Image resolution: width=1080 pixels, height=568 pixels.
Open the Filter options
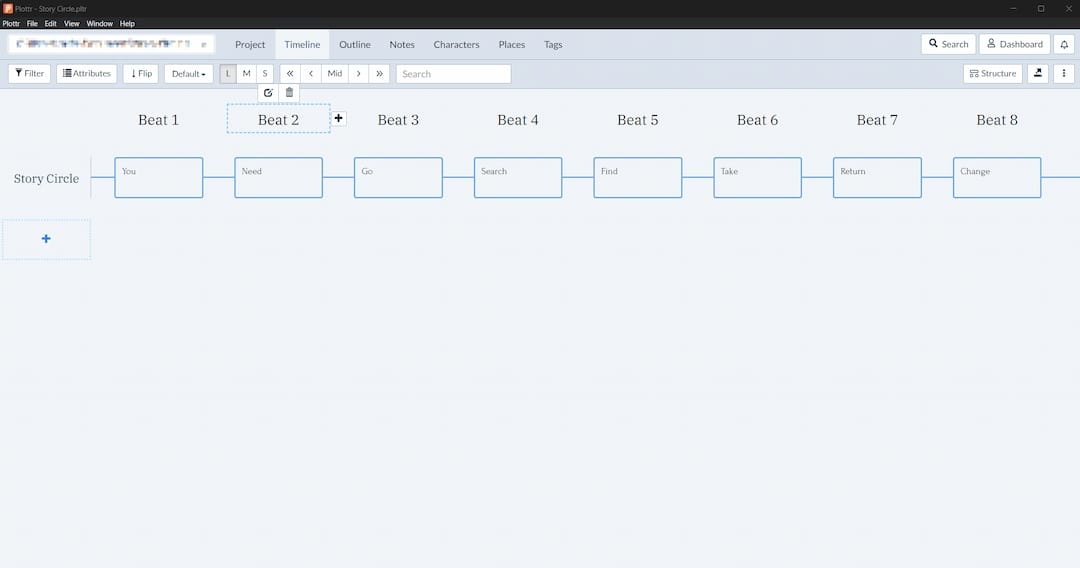tap(29, 74)
